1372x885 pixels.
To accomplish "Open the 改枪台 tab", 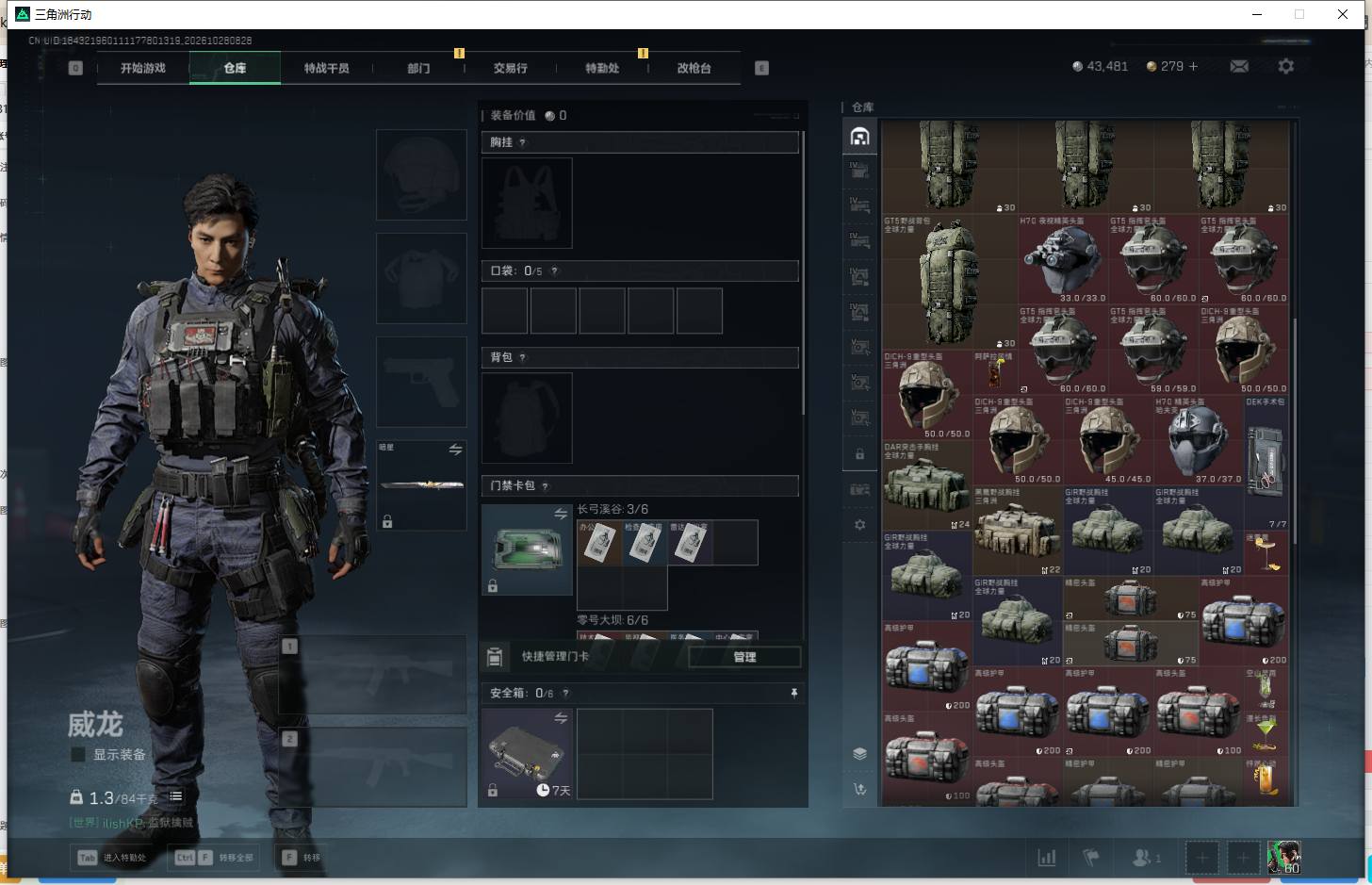I will tap(694, 68).
